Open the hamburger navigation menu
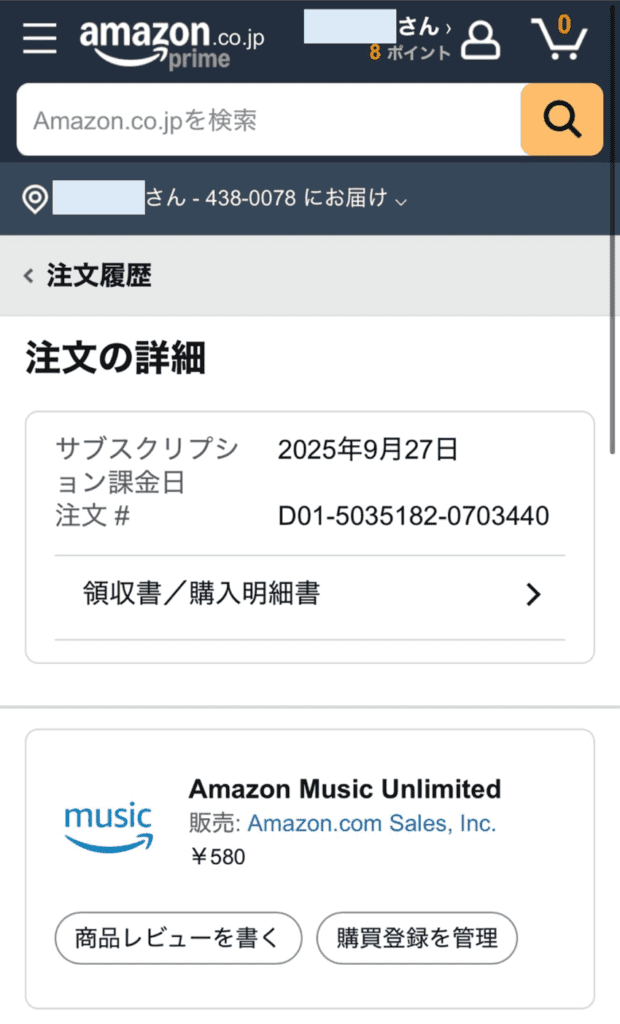This screenshot has width=620, height=1024. [x=41, y=39]
